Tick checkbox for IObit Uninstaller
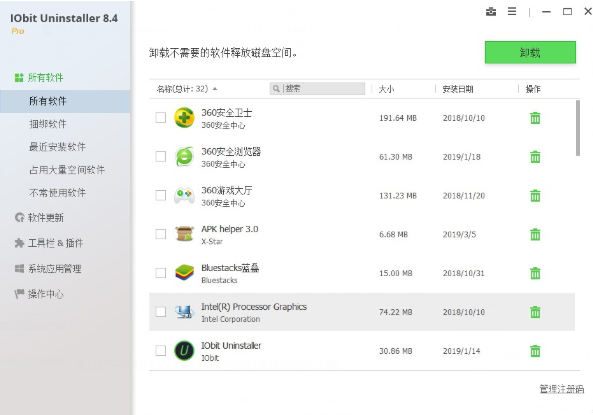The height and width of the screenshot is (415, 593). 161,351
